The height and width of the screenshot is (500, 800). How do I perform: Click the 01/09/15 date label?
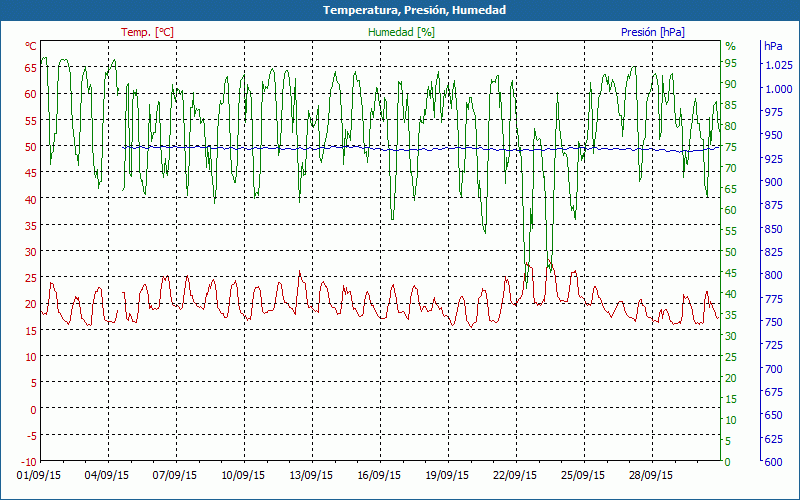(38, 475)
